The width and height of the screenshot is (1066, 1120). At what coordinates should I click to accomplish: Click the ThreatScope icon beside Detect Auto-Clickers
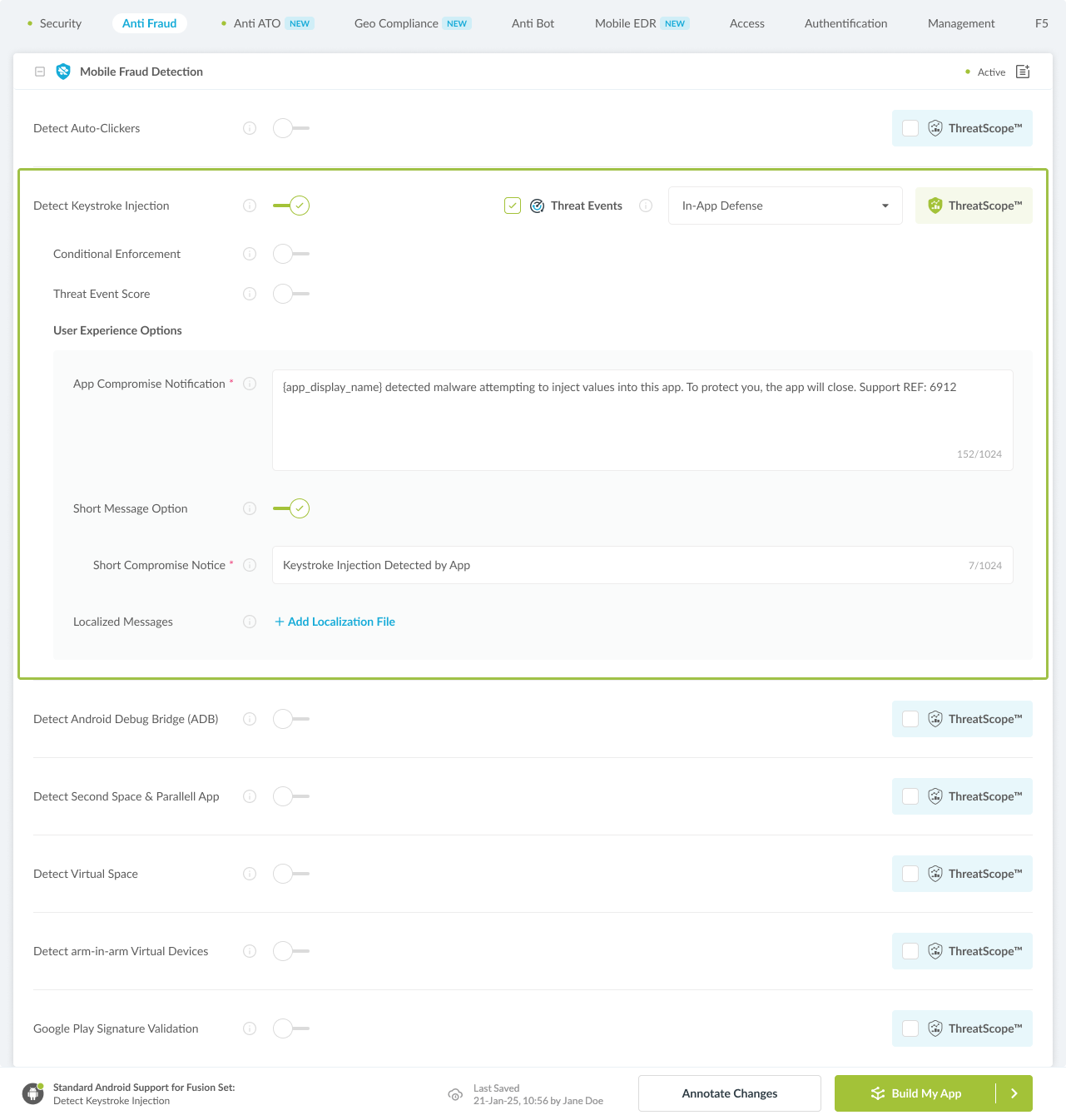(x=935, y=128)
